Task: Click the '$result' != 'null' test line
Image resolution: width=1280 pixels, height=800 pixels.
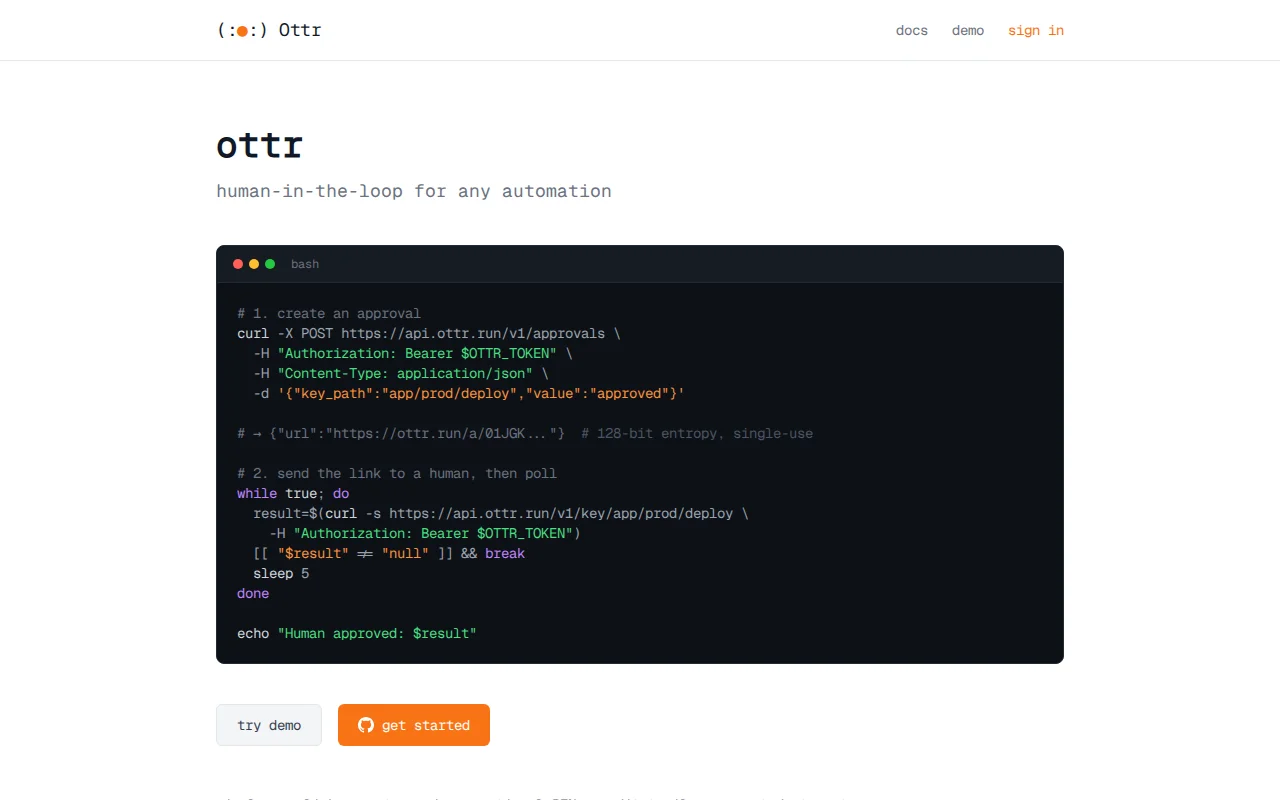Action: click(x=389, y=553)
